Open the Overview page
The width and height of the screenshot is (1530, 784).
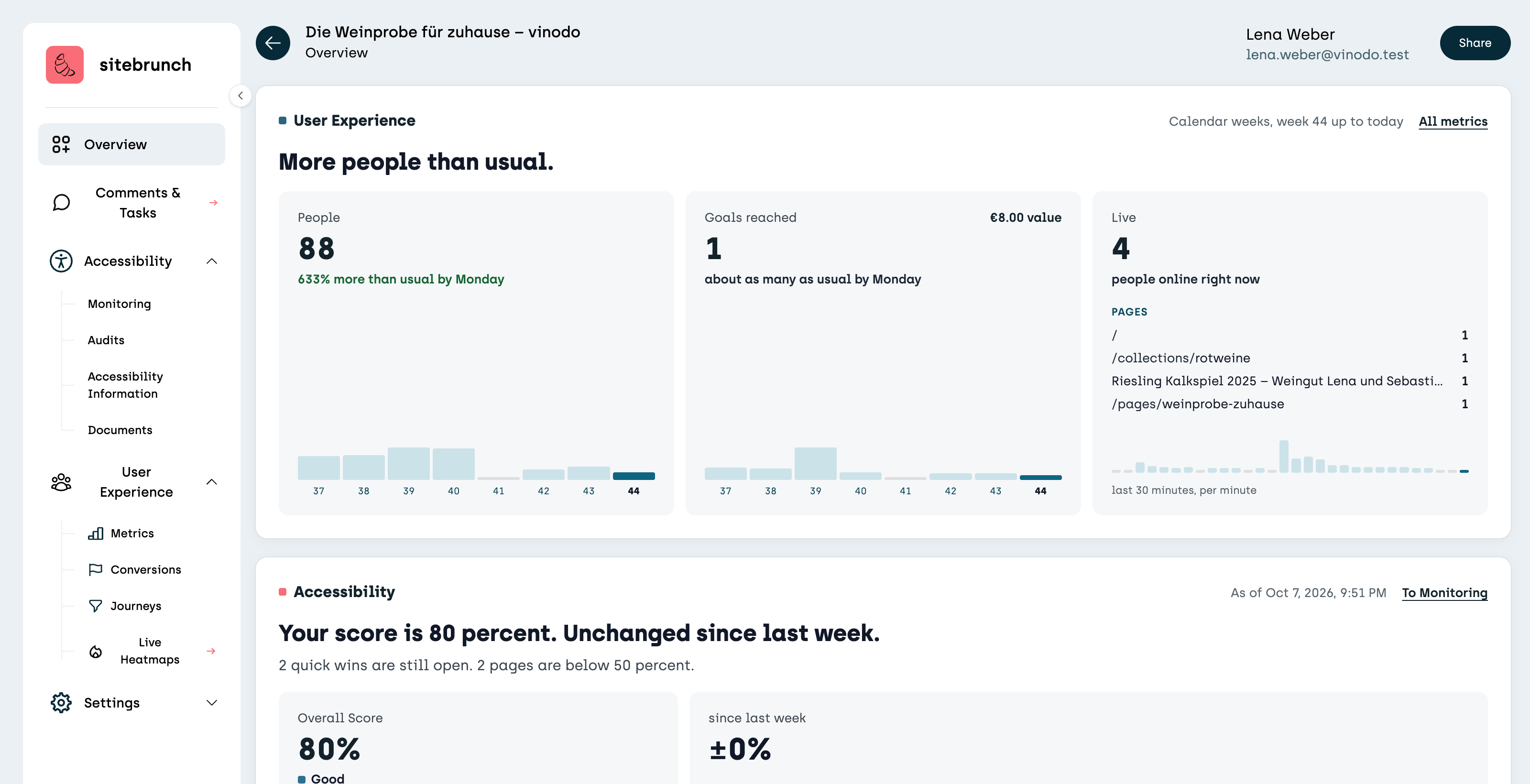coord(132,144)
